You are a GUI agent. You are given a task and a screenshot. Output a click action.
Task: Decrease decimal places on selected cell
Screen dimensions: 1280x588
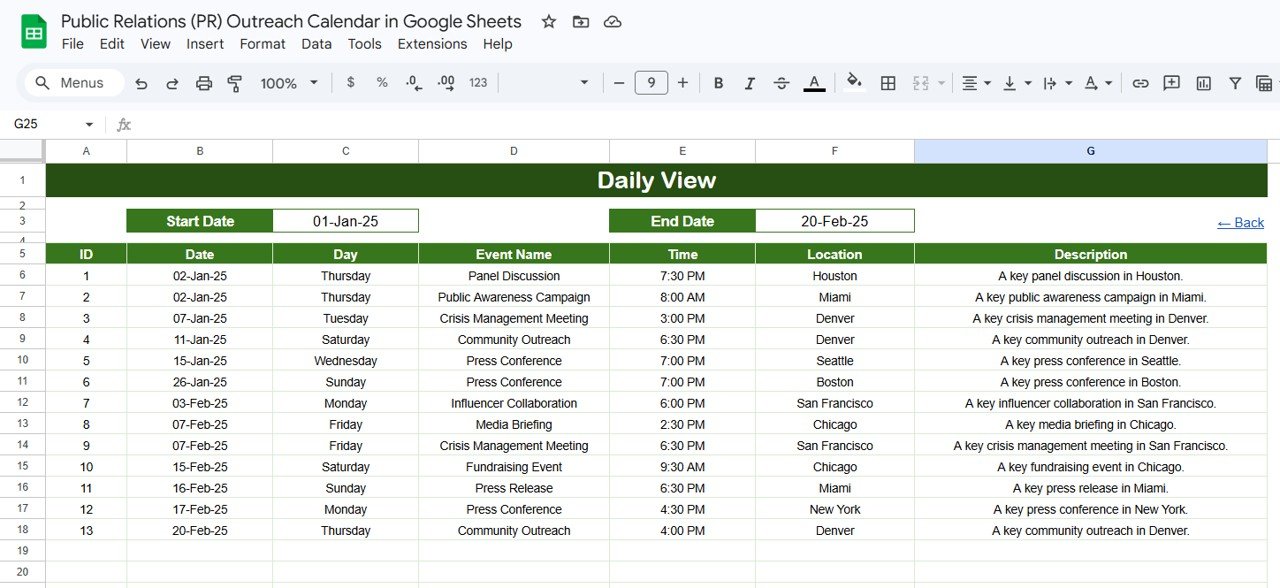coord(413,83)
